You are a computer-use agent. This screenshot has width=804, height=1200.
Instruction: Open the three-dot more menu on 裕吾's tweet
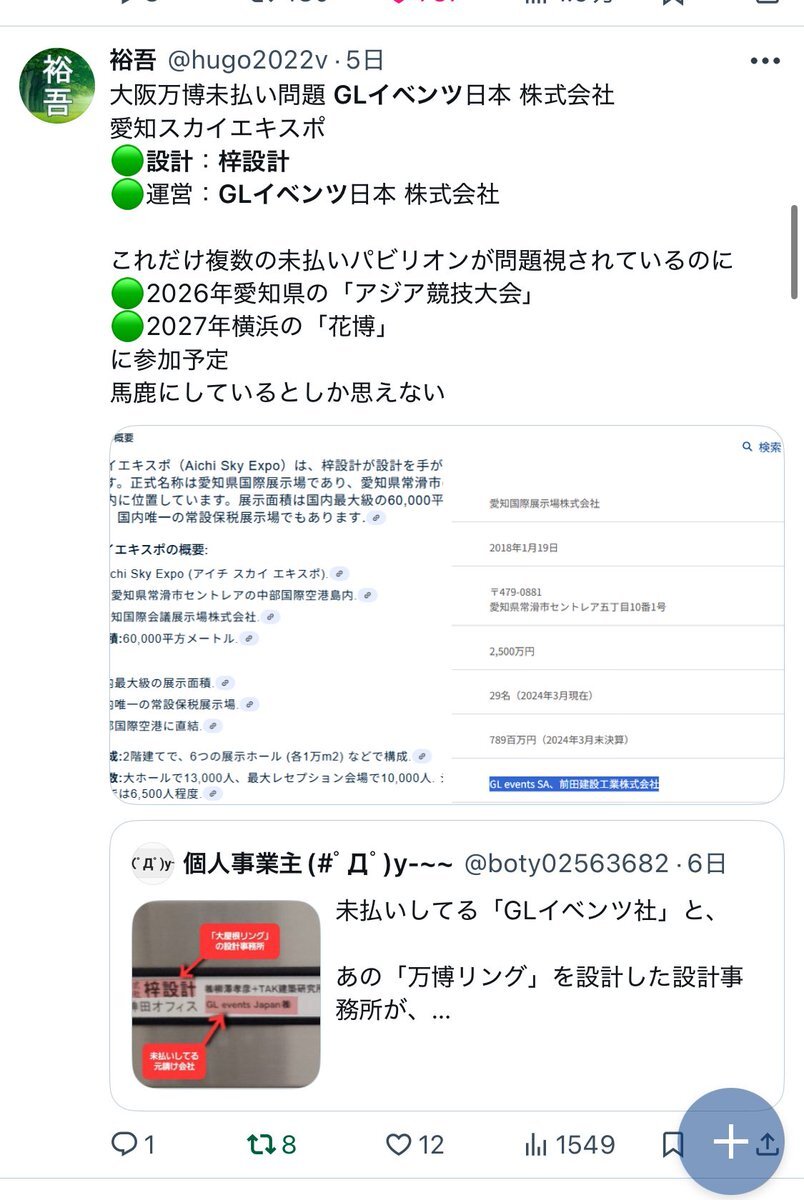(x=764, y=60)
